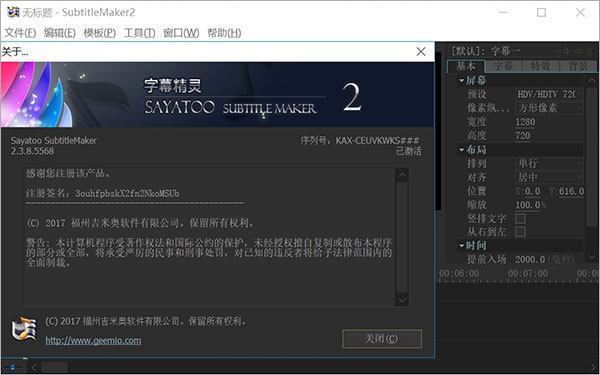Click the 已激活 status text
600x375 pixels.
click(409, 152)
